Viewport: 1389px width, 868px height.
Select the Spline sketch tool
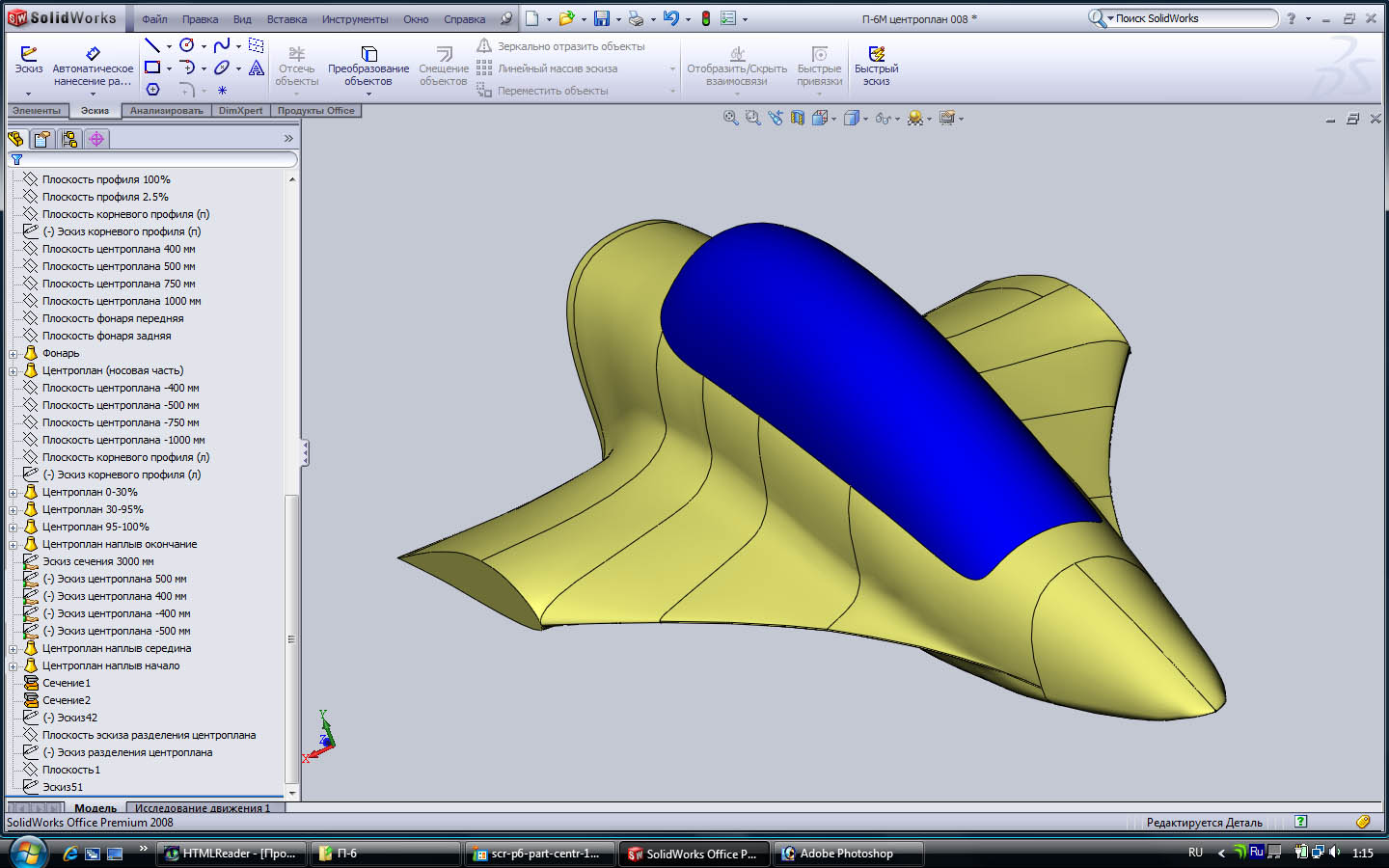(x=222, y=45)
